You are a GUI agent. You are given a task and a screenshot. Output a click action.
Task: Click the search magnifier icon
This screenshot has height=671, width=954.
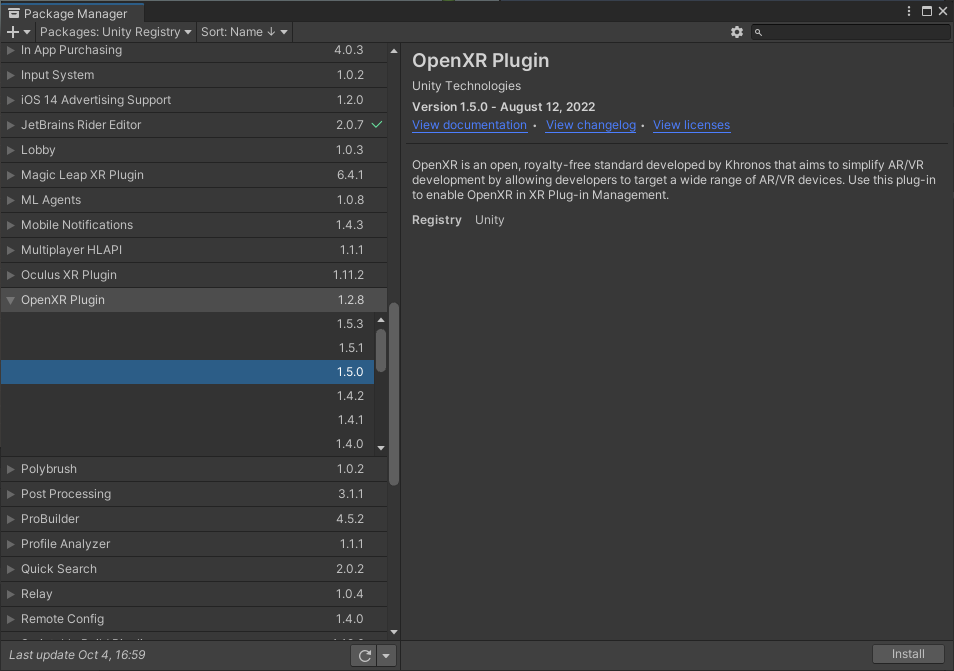coord(758,32)
